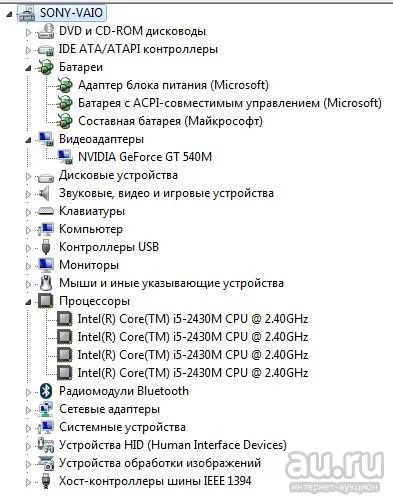Select Адаптер блока питания (Microsoft)

[173, 85]
